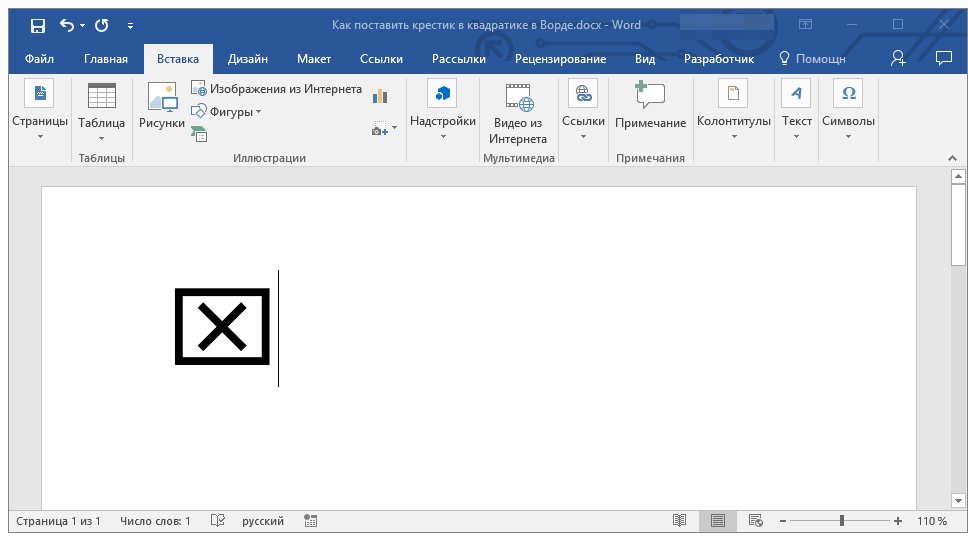Click the Рисунки picture icon
The height and width of the screenshot is (541, 968).
coord(162,97)
